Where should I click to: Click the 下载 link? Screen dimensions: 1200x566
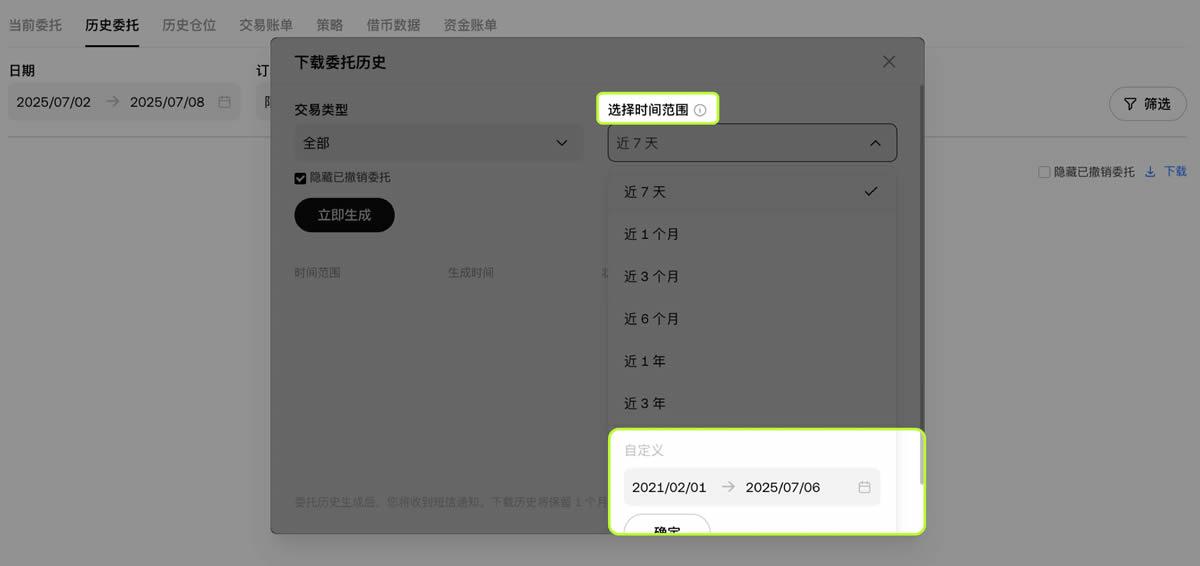point(1175,172)
